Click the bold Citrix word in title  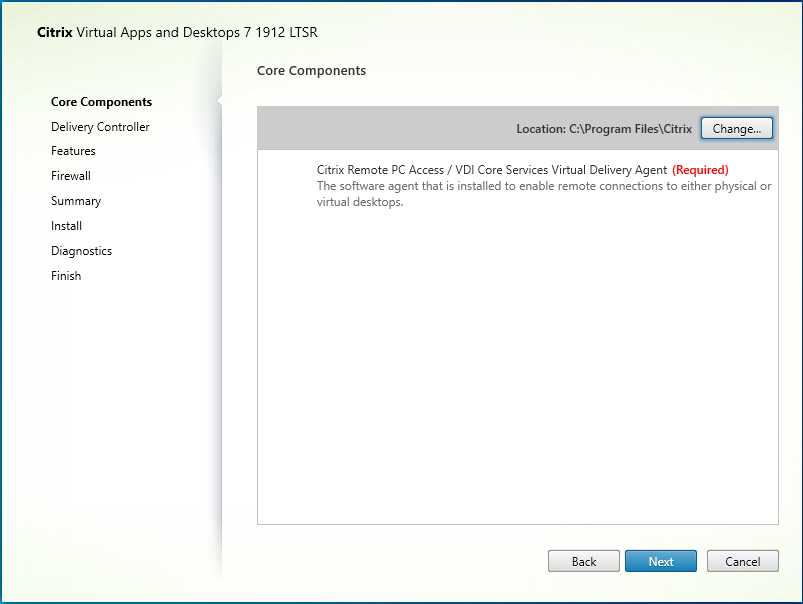coord(55,32)
